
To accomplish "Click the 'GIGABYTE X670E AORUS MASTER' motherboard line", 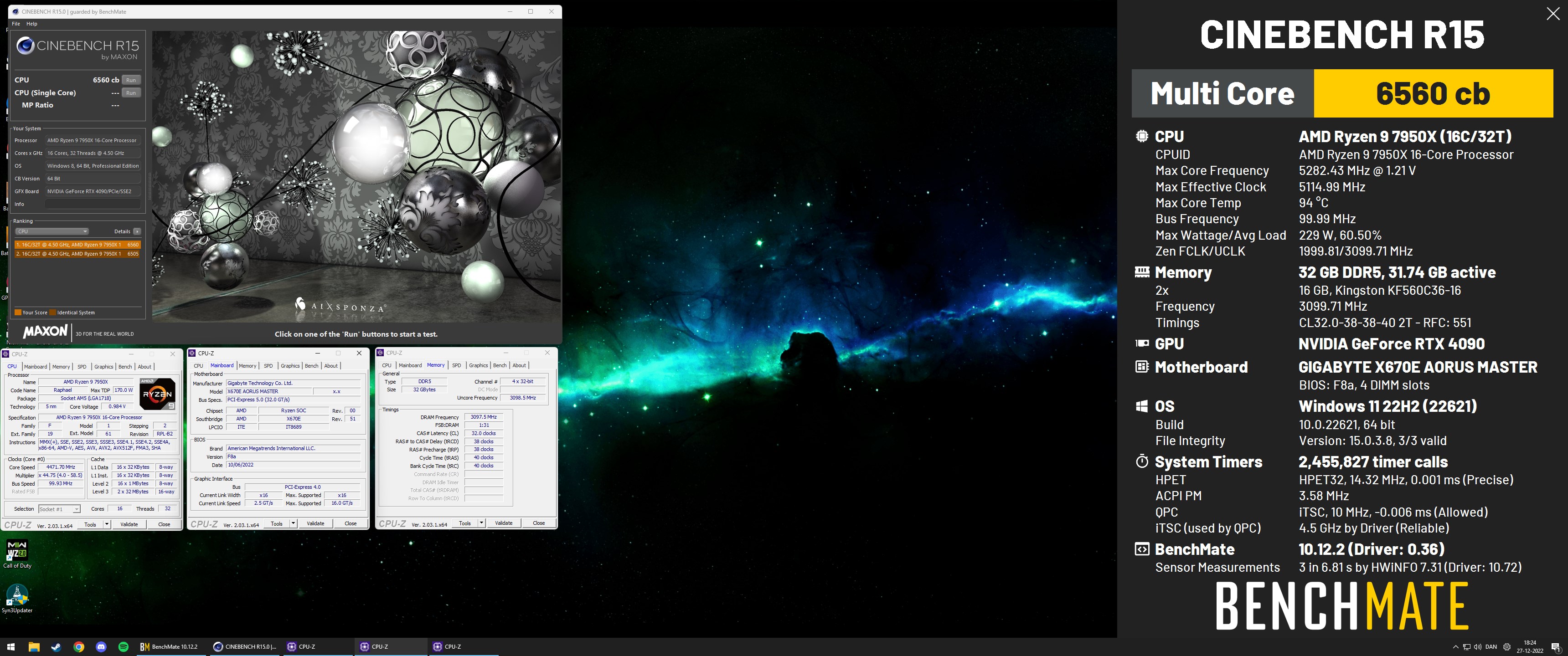I will pyautogui.click(x=1418, y=367).
